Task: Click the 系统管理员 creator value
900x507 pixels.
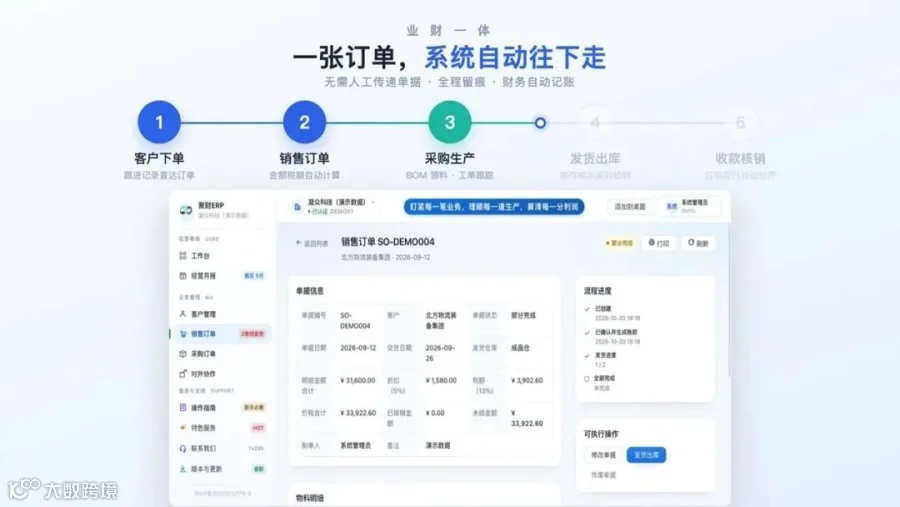Action: coord(355,446)
